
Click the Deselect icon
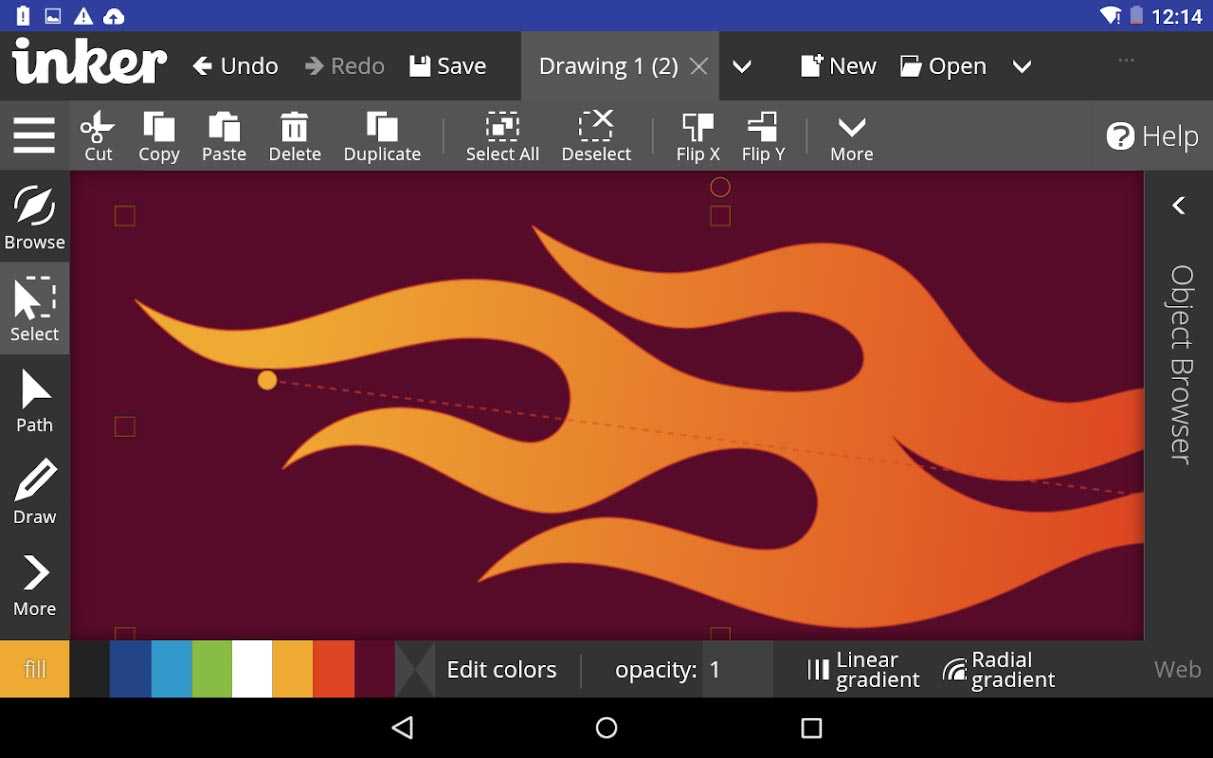(596, 128)
